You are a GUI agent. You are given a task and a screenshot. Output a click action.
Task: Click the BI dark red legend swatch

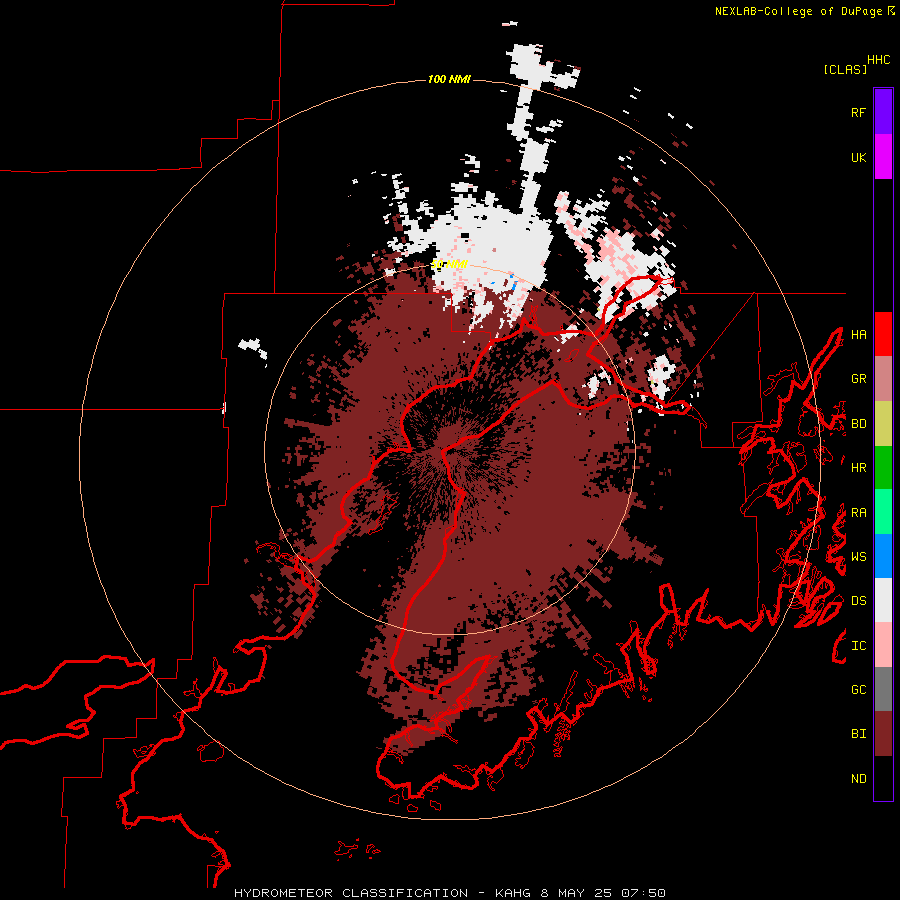(883, 734)
